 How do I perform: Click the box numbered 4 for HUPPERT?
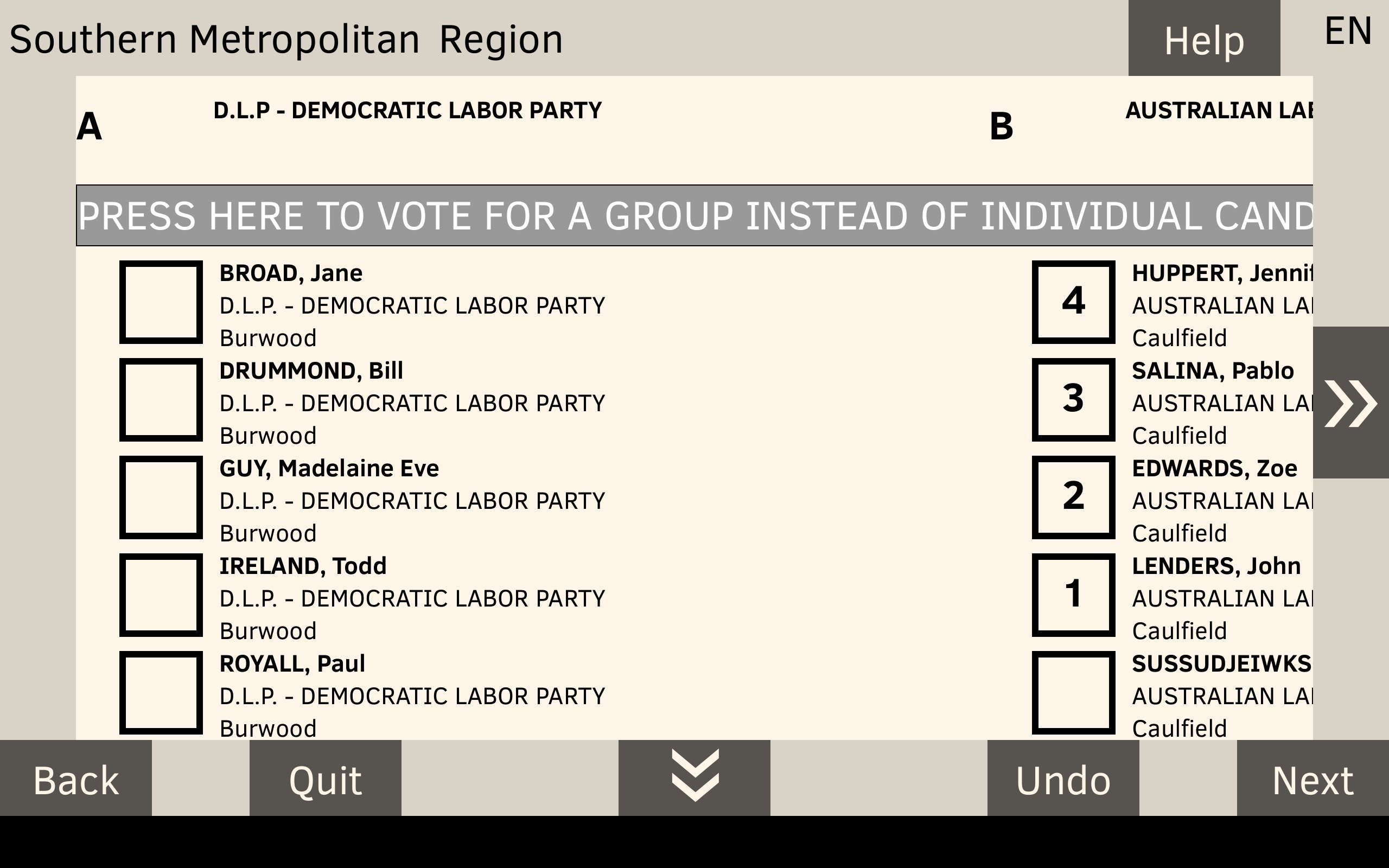coord(1073,302)
